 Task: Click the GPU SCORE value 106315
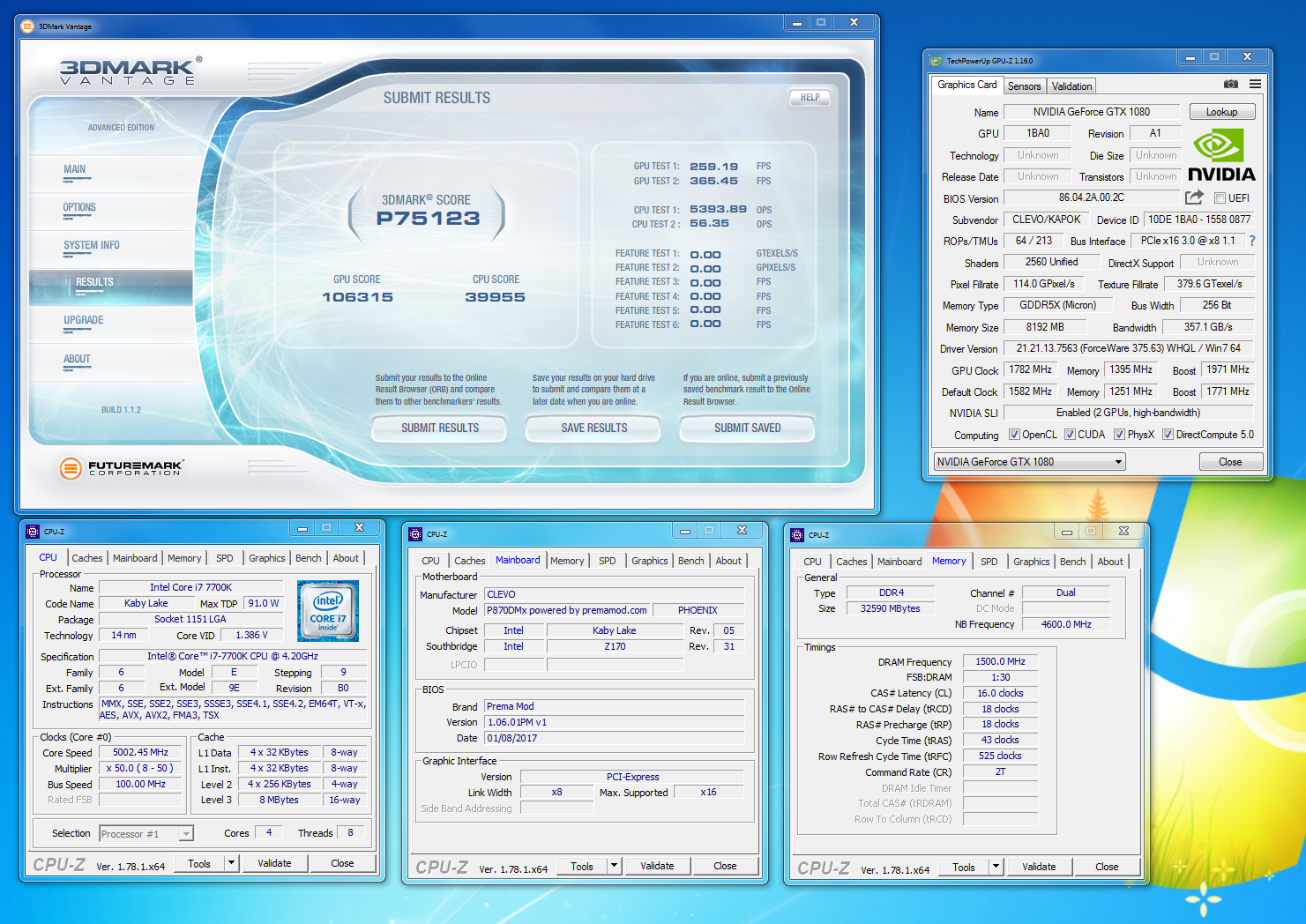click(357, 297)
